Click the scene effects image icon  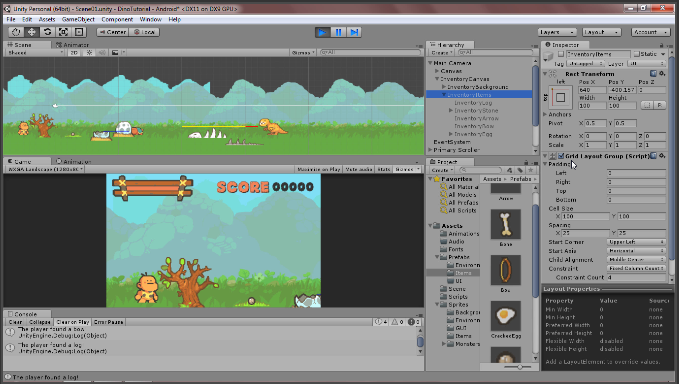click(x=115, y=52)
